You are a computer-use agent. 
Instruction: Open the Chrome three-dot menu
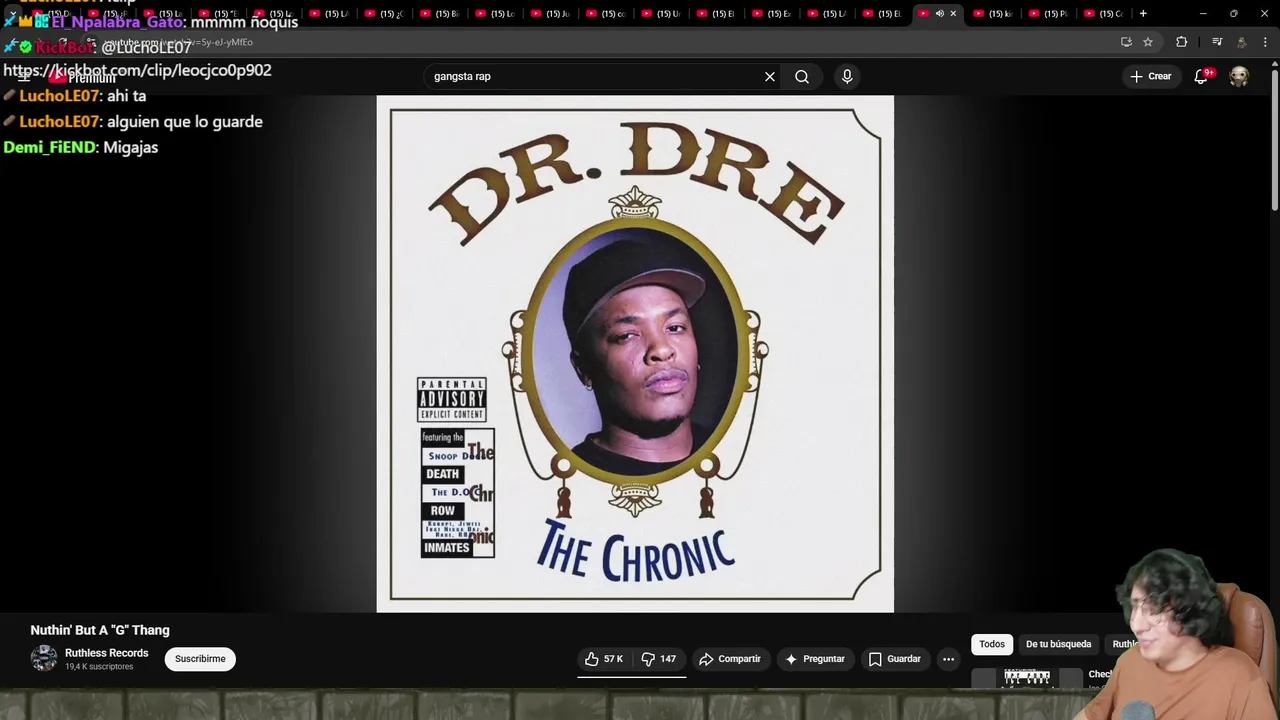[1265, 42]
